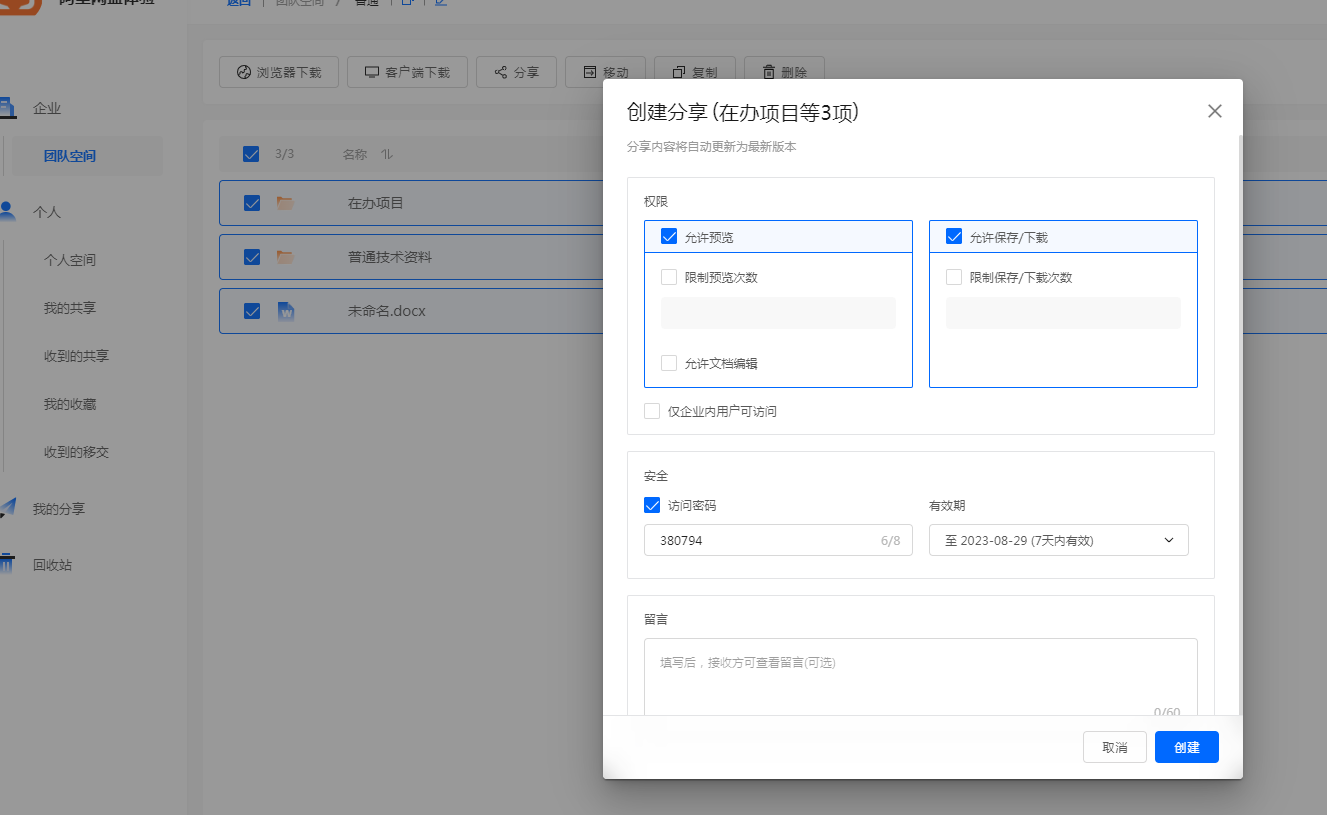1327x815 pixels.
Task: Open 个人空间 in the sidebar
Action: point(70,260)
